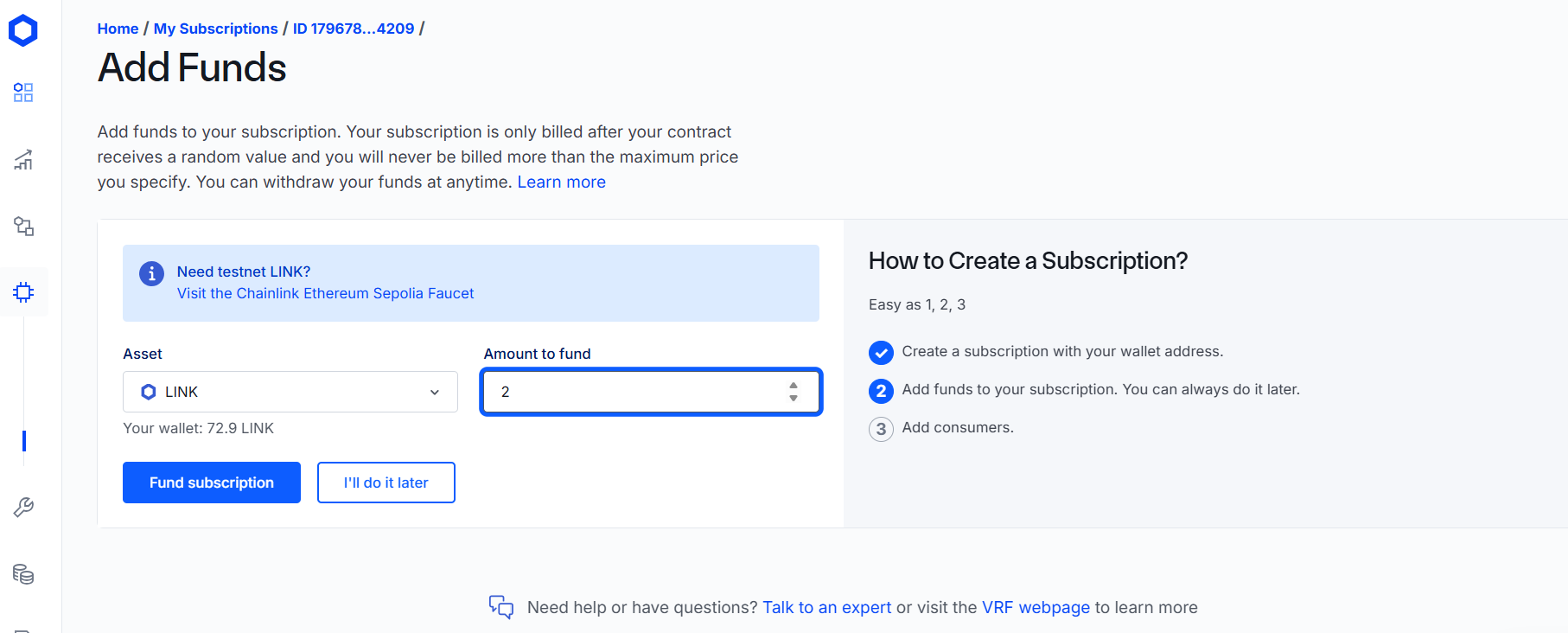Click the info icon in testnet banner
Image resolution: width=1568 pixels, height=633 pixels.
click(x=151, y=273)
